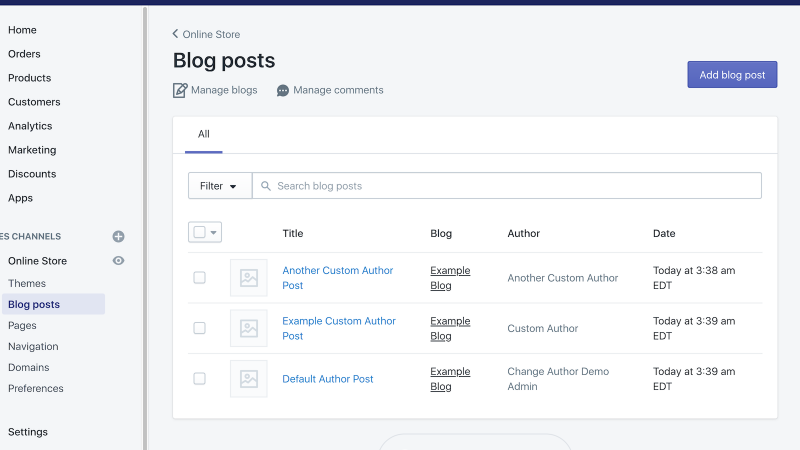Click date 'Today at 3:38 am EDT'
Image resolution: width=800 pixels, height=450 pixels.
click(694, 278)
